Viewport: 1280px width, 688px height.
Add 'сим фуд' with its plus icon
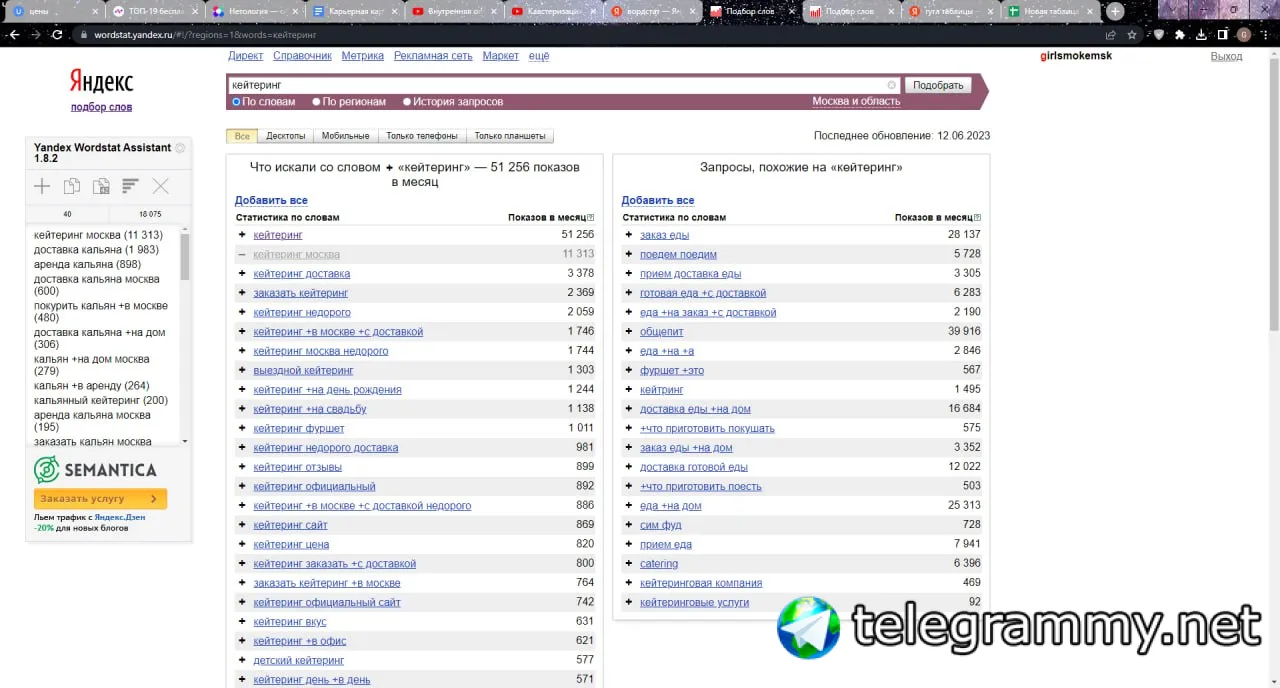(x=629, y=525)
